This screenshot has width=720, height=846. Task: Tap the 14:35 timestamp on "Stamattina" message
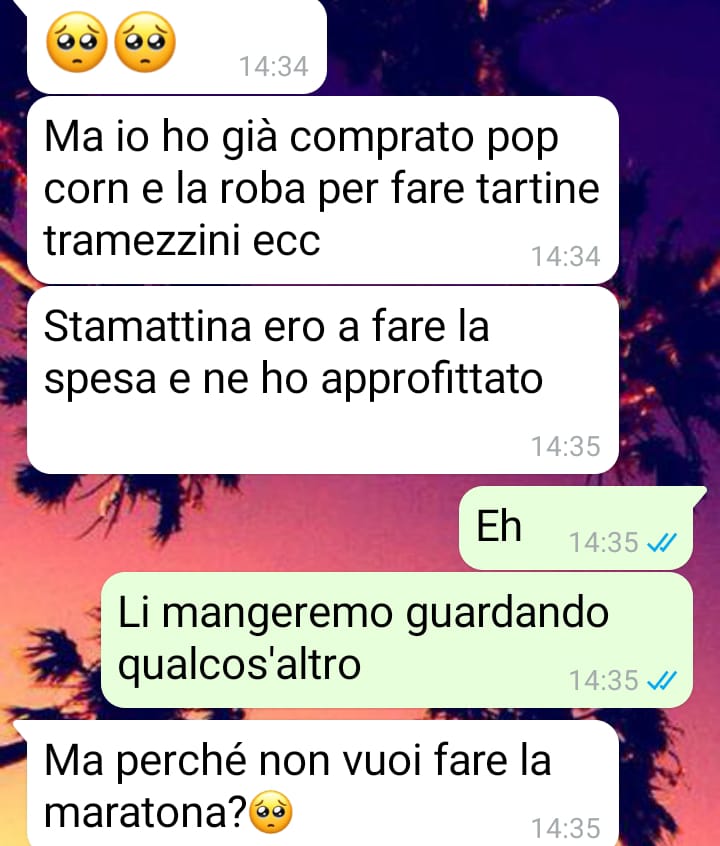tap(566, 447)
